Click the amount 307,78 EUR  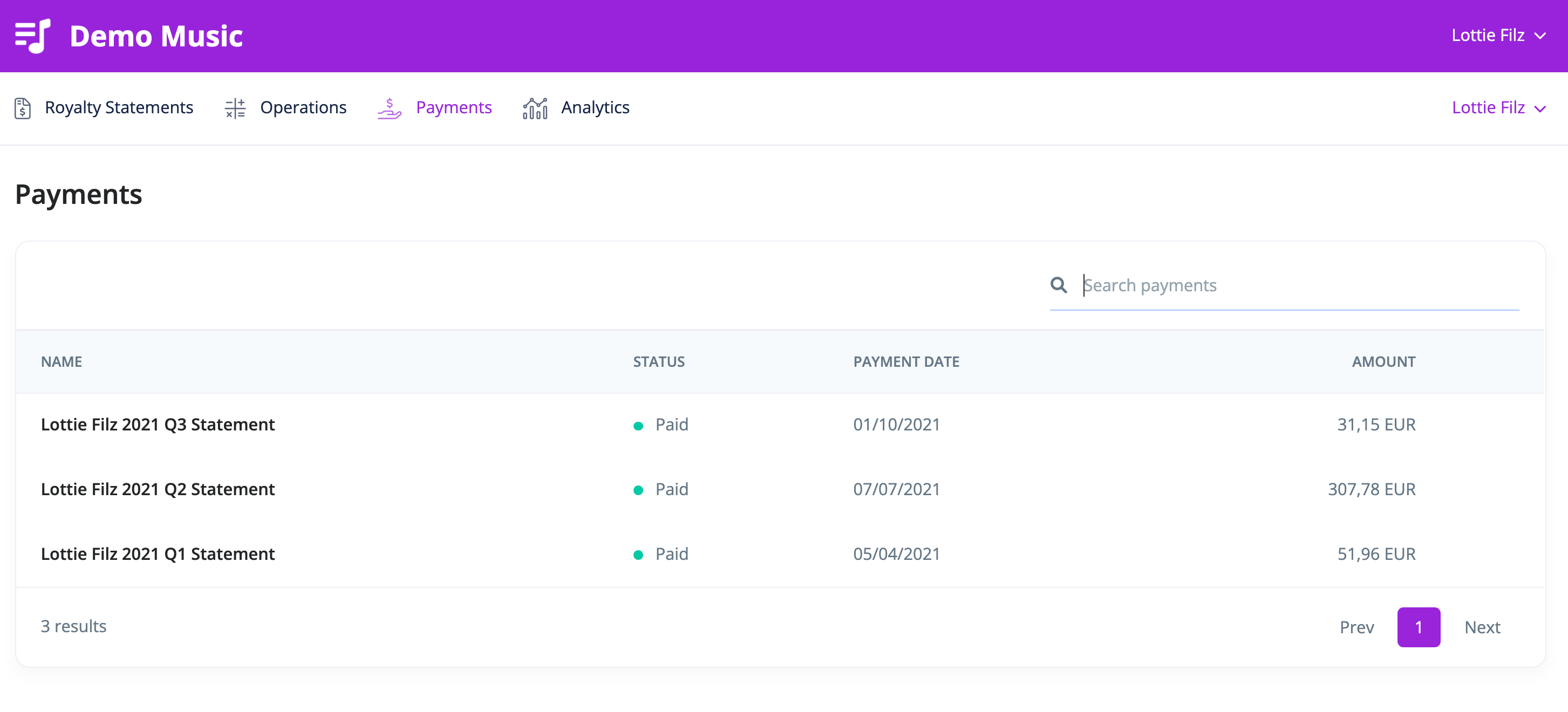coord(1372,489)
